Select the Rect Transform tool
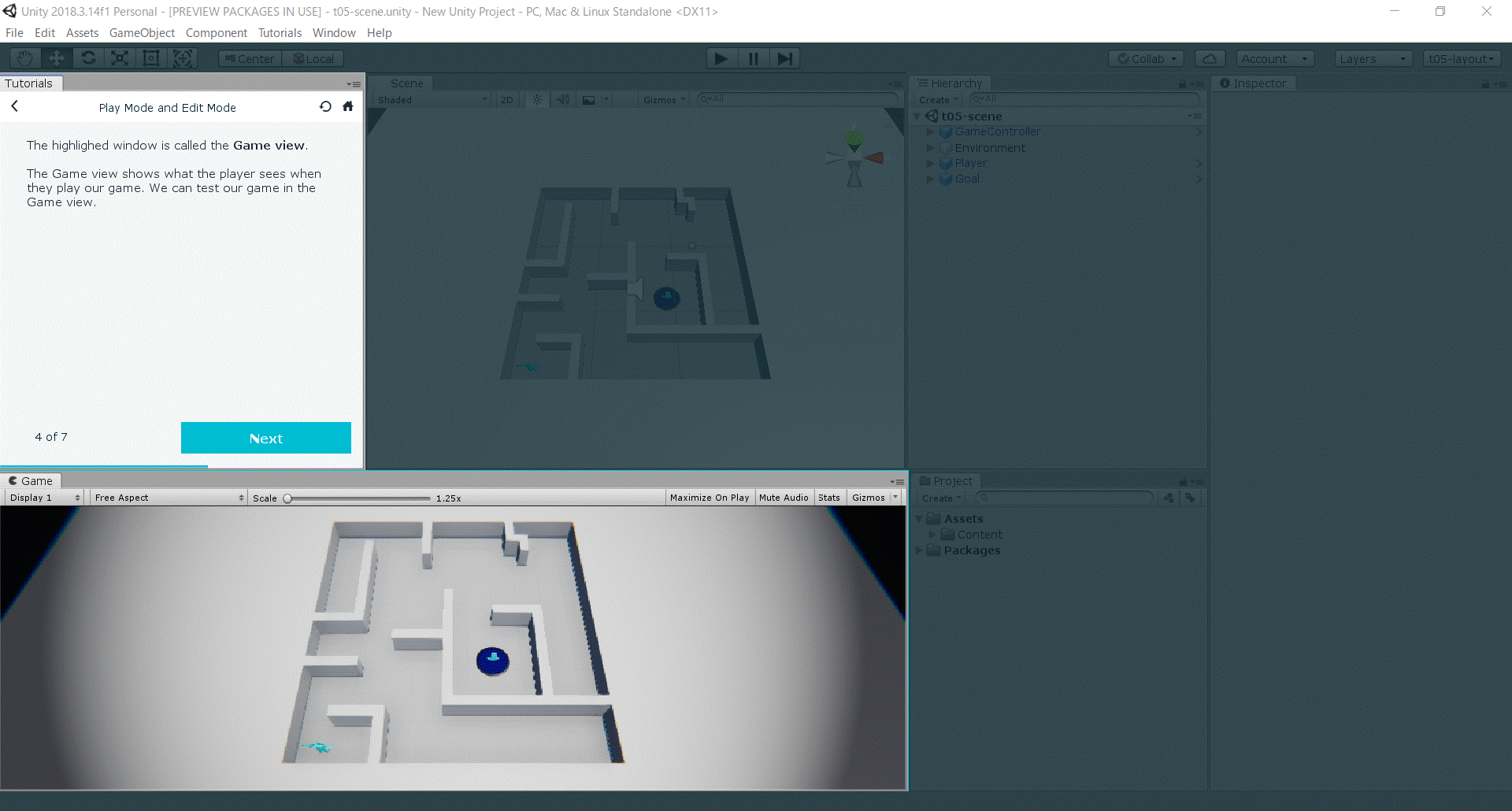 [x=151, y=58]
